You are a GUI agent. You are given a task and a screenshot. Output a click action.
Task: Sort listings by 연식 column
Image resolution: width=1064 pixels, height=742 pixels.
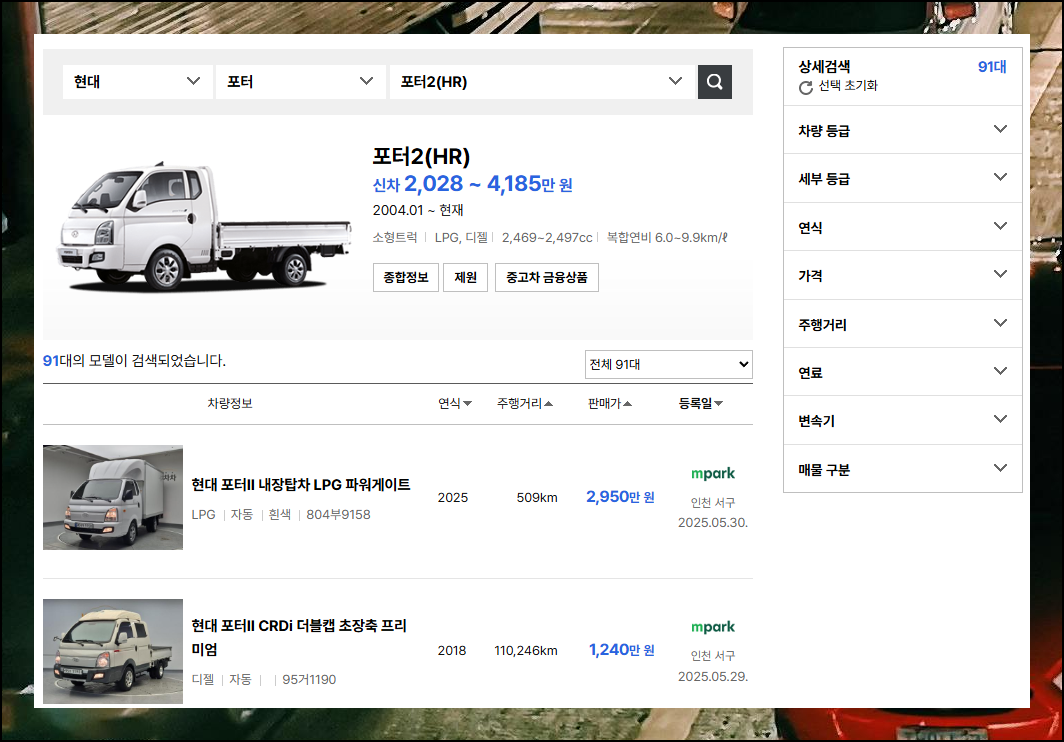click(x=455, y=403)
